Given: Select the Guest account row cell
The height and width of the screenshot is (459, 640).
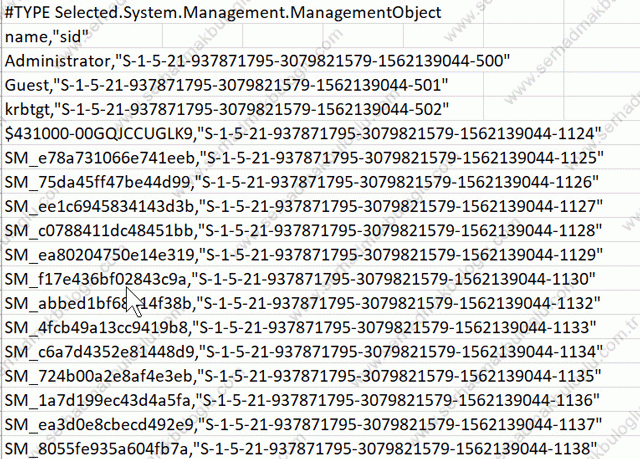Looking at the screenshot, I should (x=227, y=85).
